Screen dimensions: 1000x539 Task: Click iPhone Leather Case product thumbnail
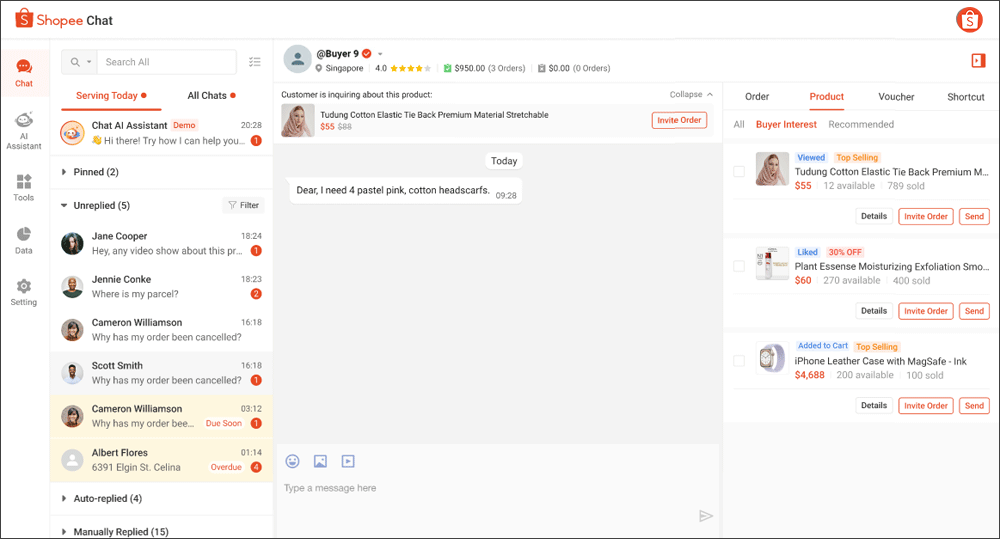tap(772, 358)
